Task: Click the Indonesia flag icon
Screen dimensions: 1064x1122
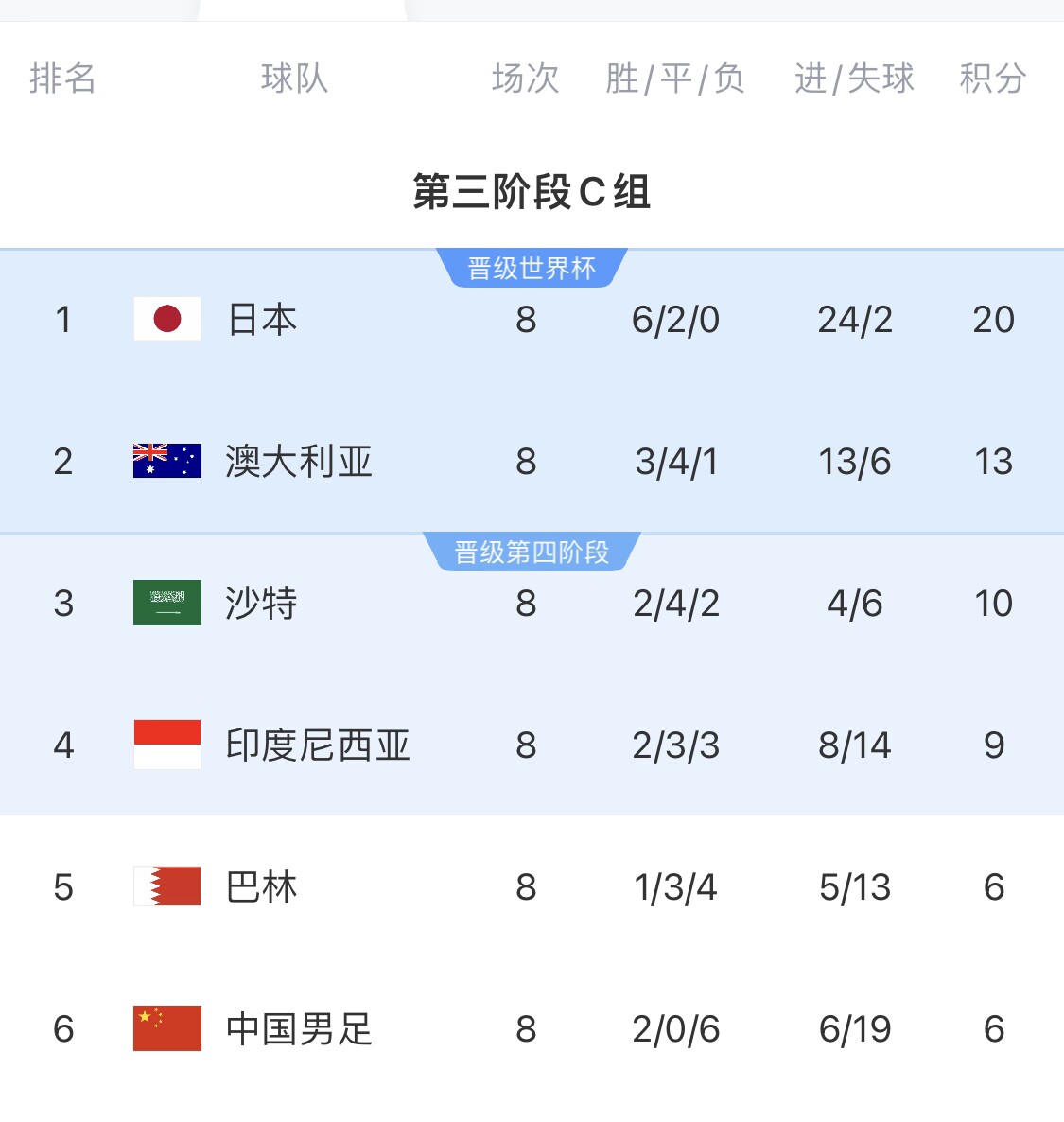Action: (167, 745)
